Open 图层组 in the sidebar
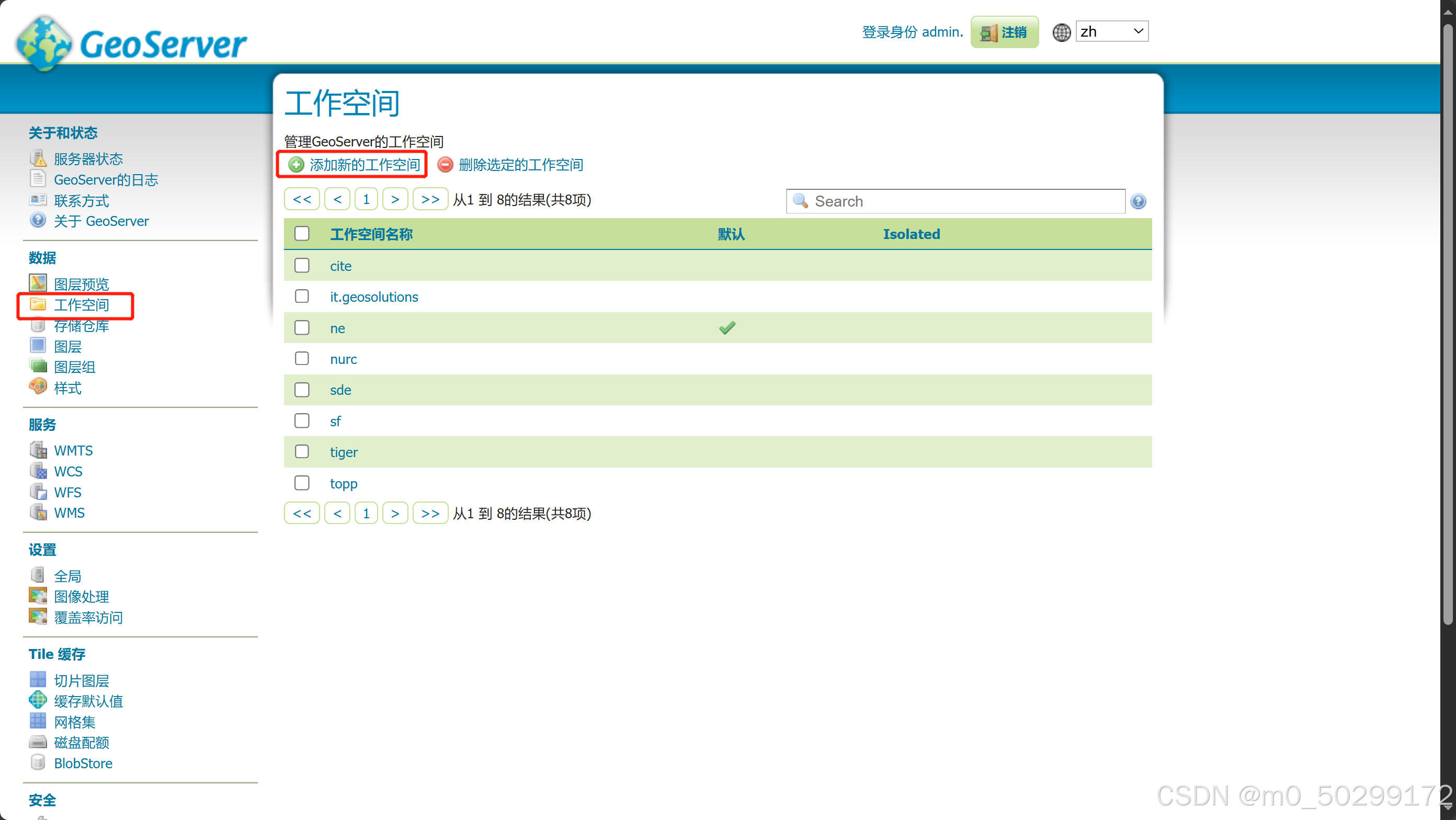 click(75, 367)
